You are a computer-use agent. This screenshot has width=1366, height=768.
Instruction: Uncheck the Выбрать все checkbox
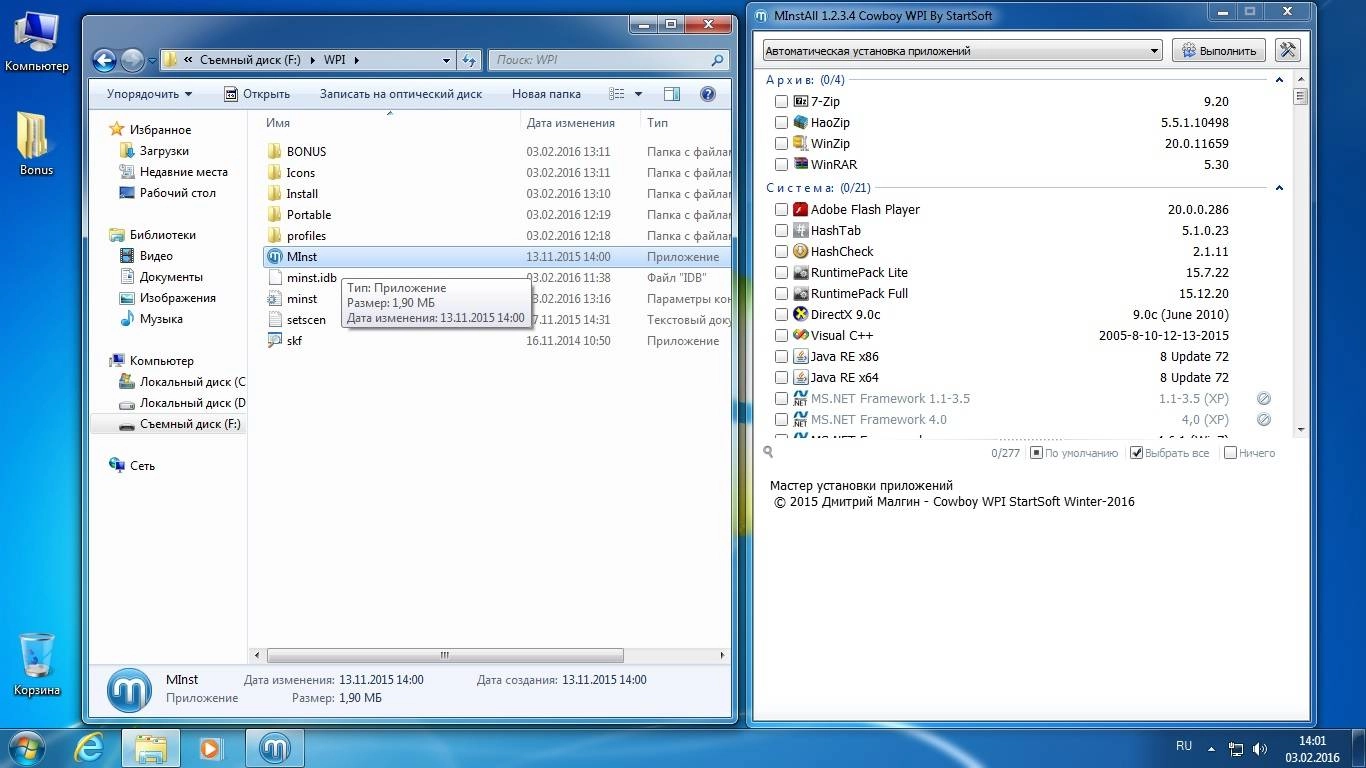(x=1136, y=453)
